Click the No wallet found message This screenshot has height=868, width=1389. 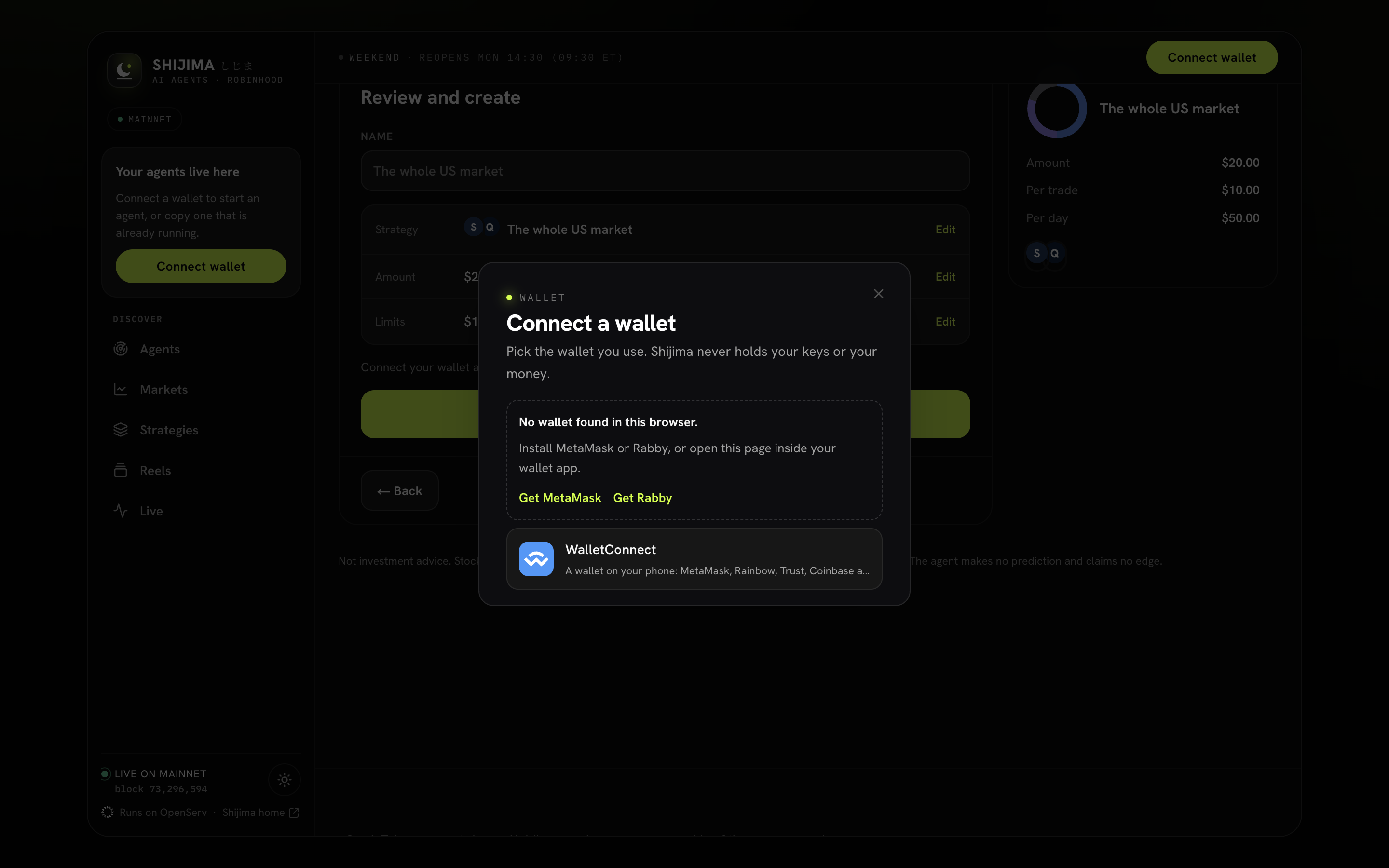[608, 422]
